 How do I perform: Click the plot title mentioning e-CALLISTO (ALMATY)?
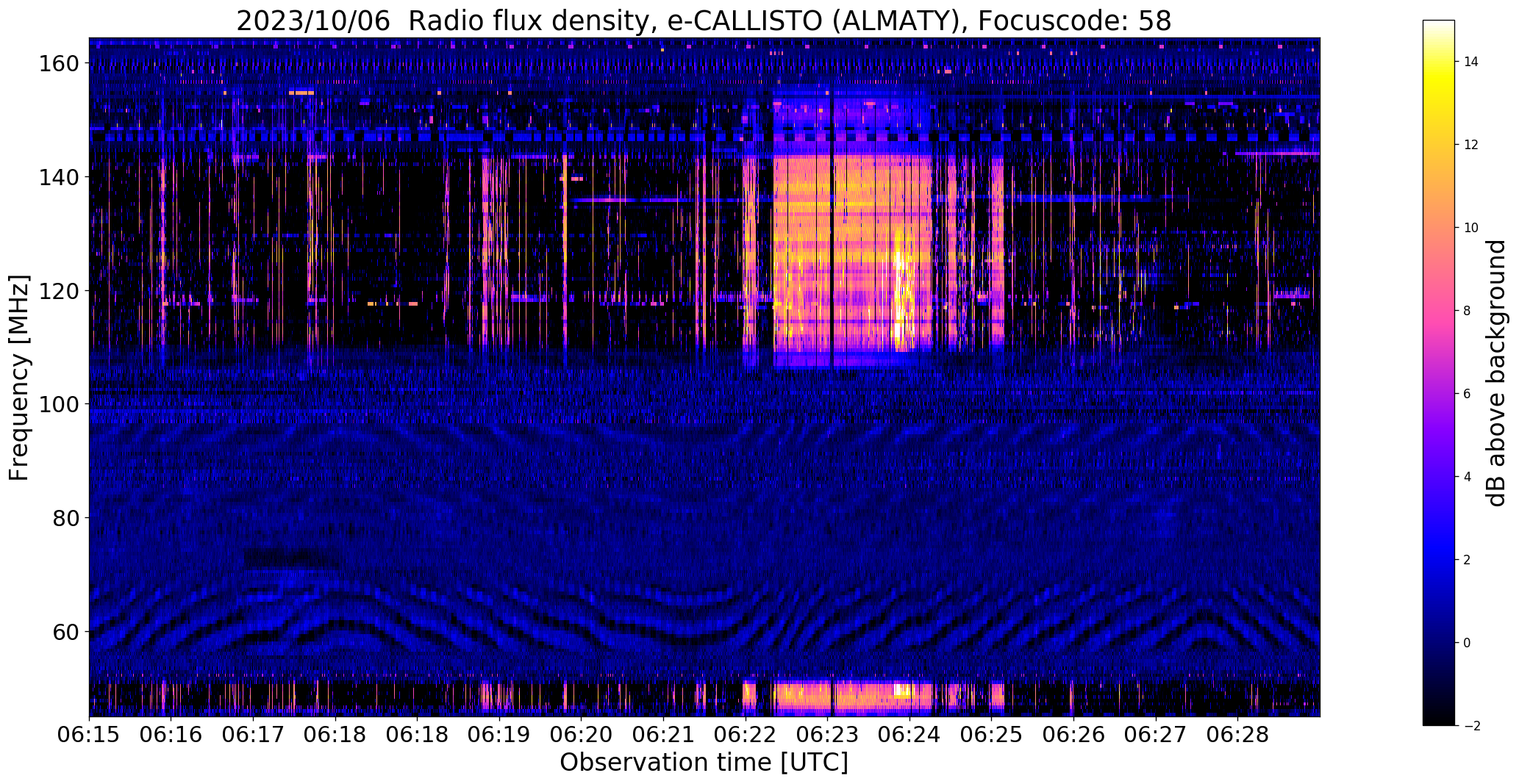704,21
